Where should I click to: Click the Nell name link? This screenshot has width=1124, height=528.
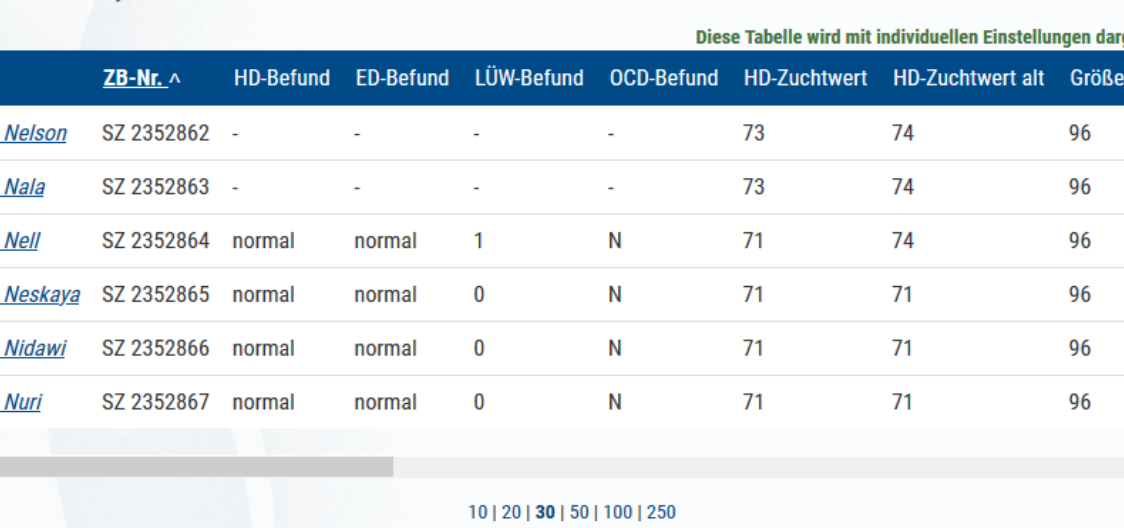22,241
